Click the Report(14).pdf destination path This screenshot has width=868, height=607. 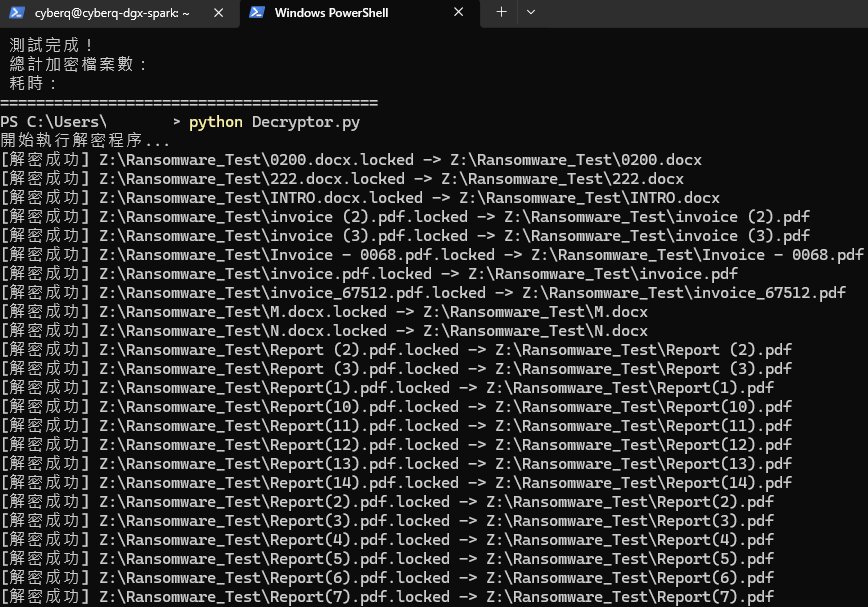[x=639, y=483]
